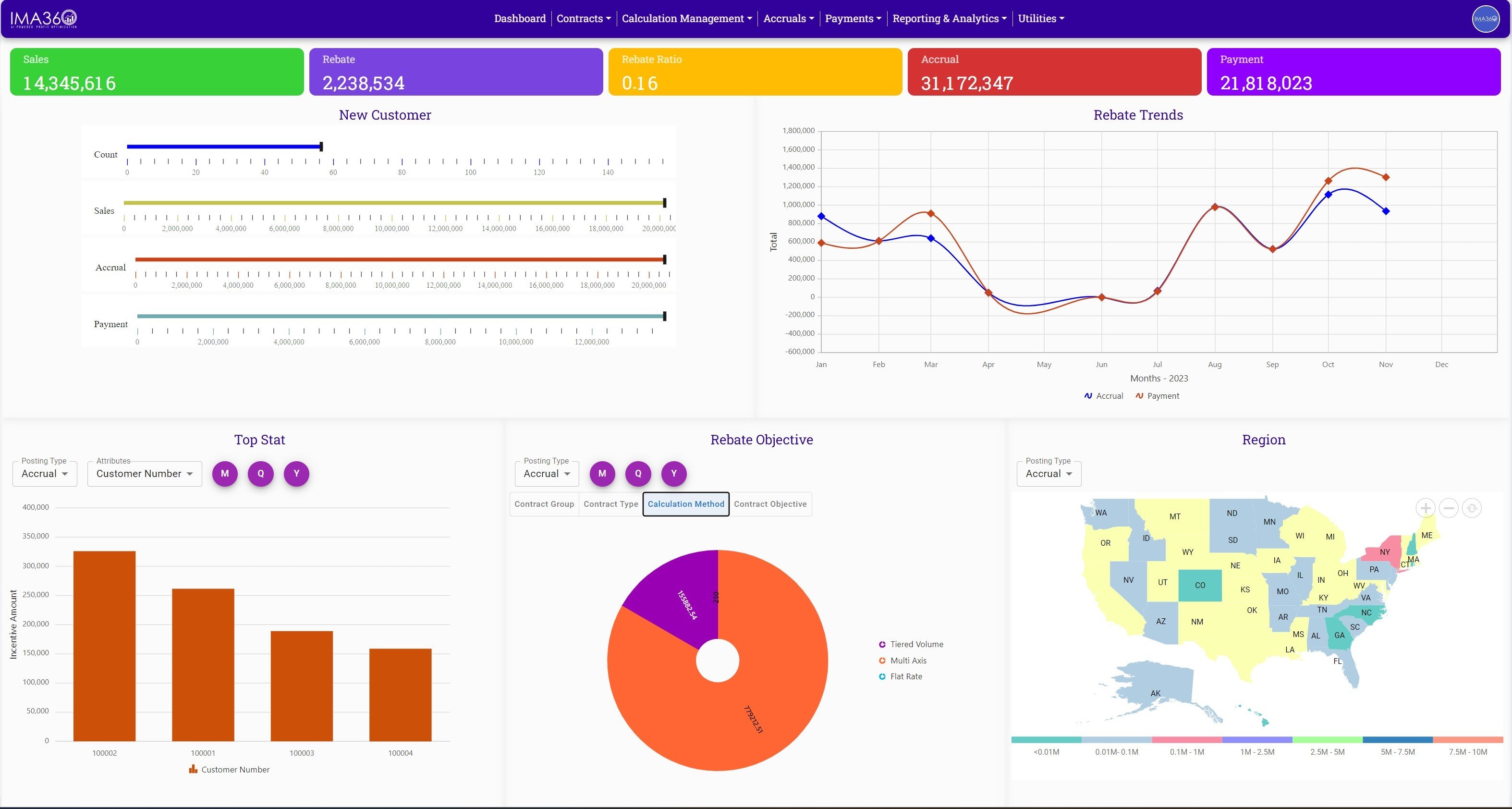Toggle Accrual series in Rebate Trends legend
1512x809 pixels.
(1103, 396)
